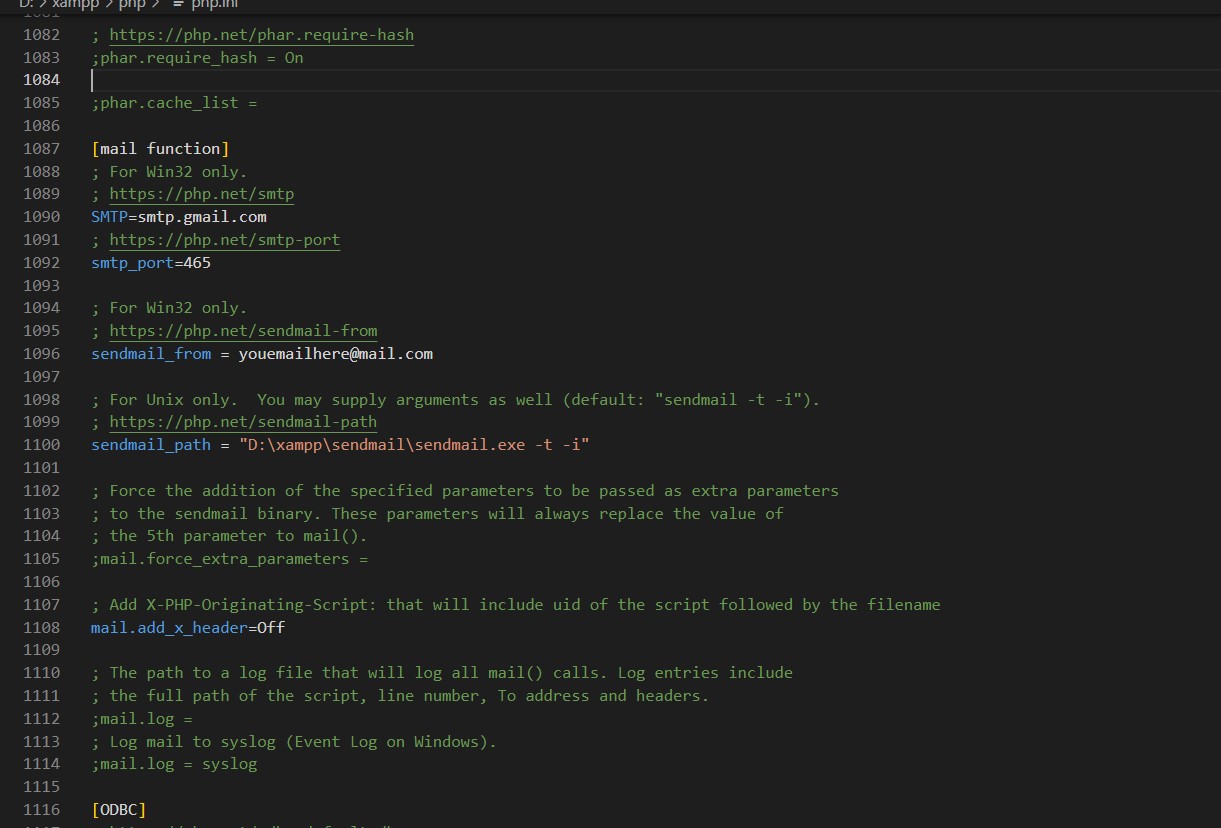Image resolution: width=1221 pixels, height=828 pixels.
Task: Select the [ODBC] section header
Action: pos(118,810)
